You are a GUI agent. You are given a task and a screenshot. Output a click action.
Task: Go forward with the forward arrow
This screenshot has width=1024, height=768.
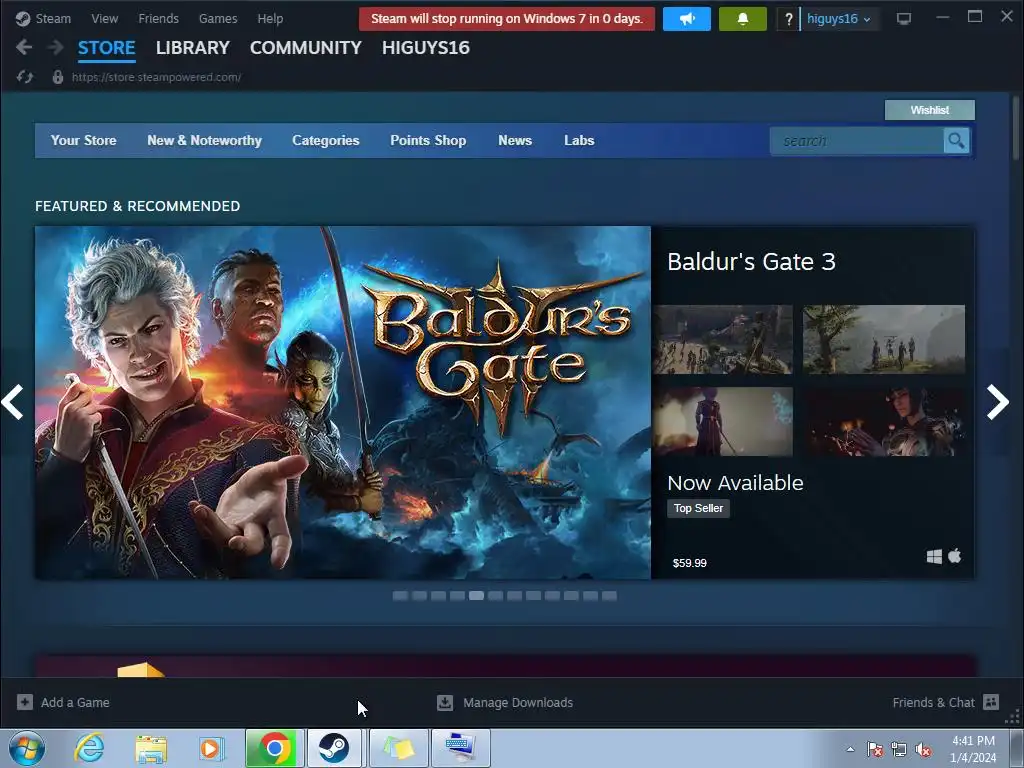coord(56,47)
